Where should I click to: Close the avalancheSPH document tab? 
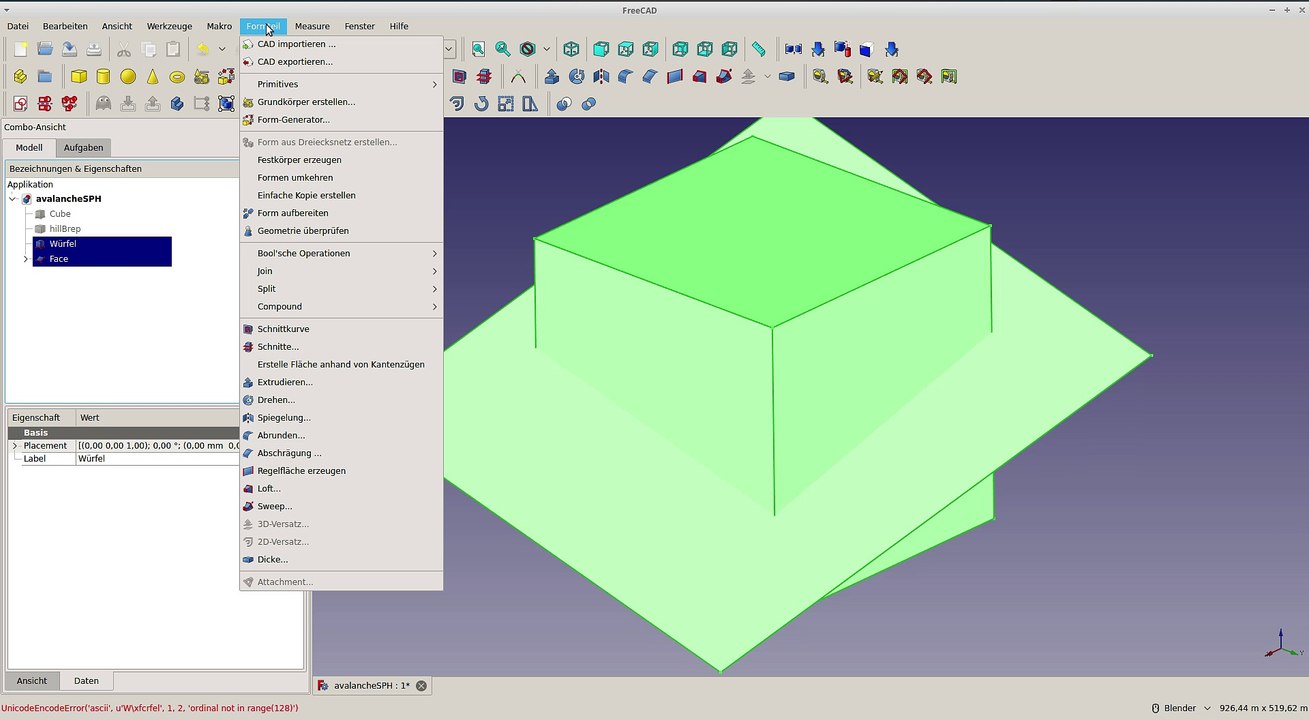click(x=421, y=686)
